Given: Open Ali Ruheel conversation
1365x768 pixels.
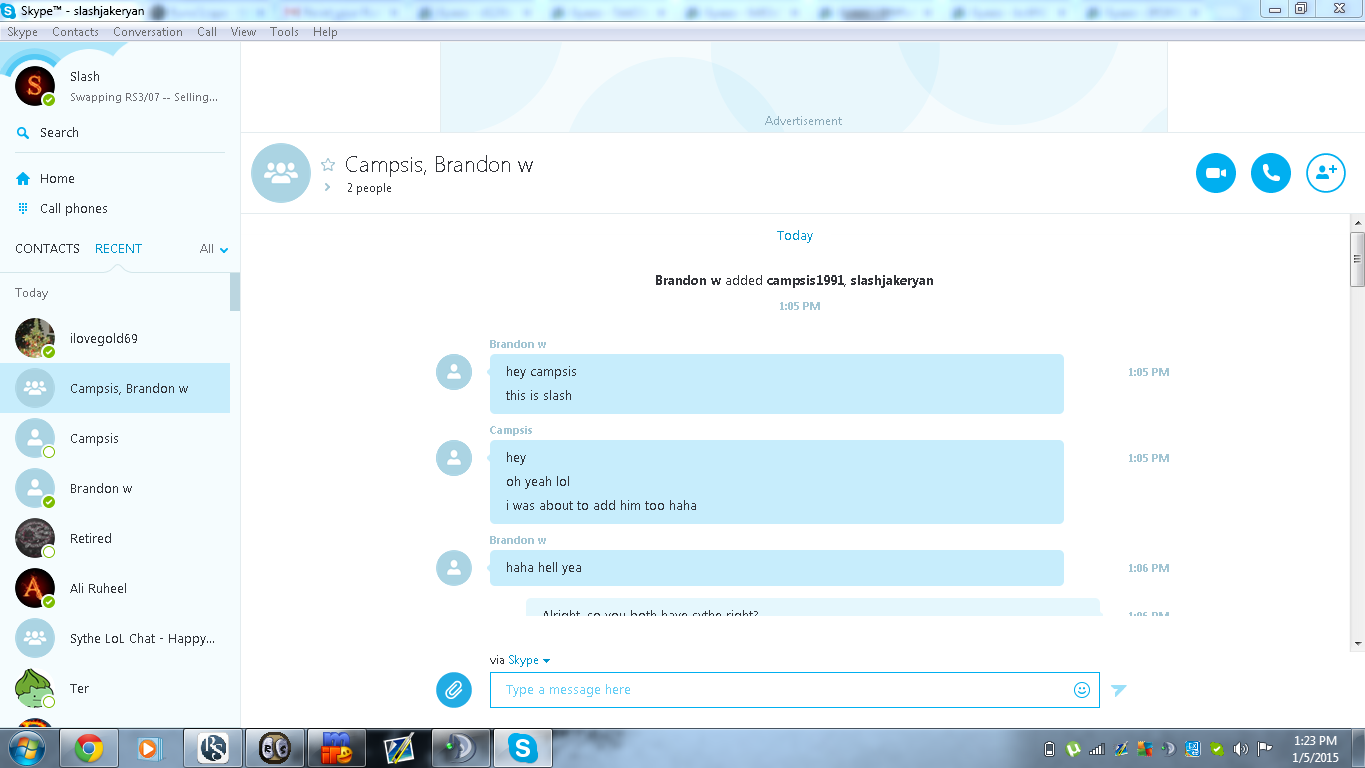Looking at the screenshot, I should pos(115,588).
